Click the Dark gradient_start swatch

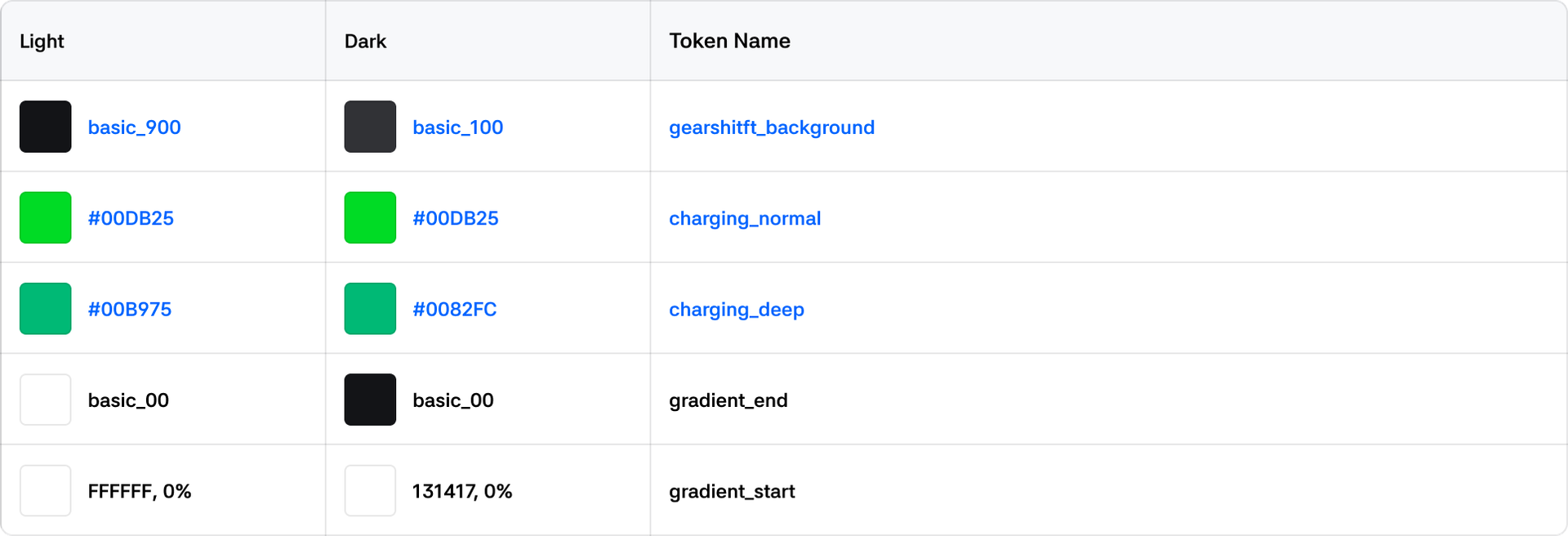coord(370,491)
